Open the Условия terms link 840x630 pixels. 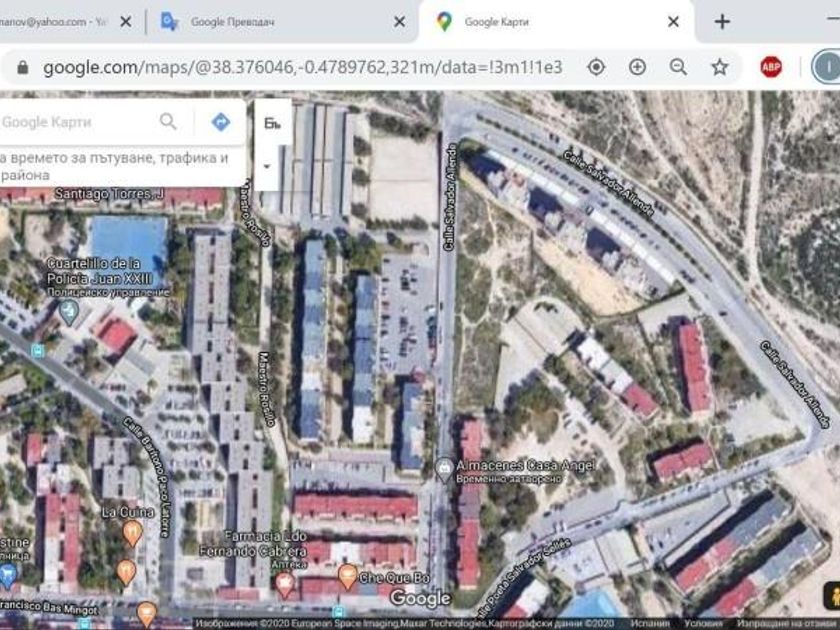703,624
